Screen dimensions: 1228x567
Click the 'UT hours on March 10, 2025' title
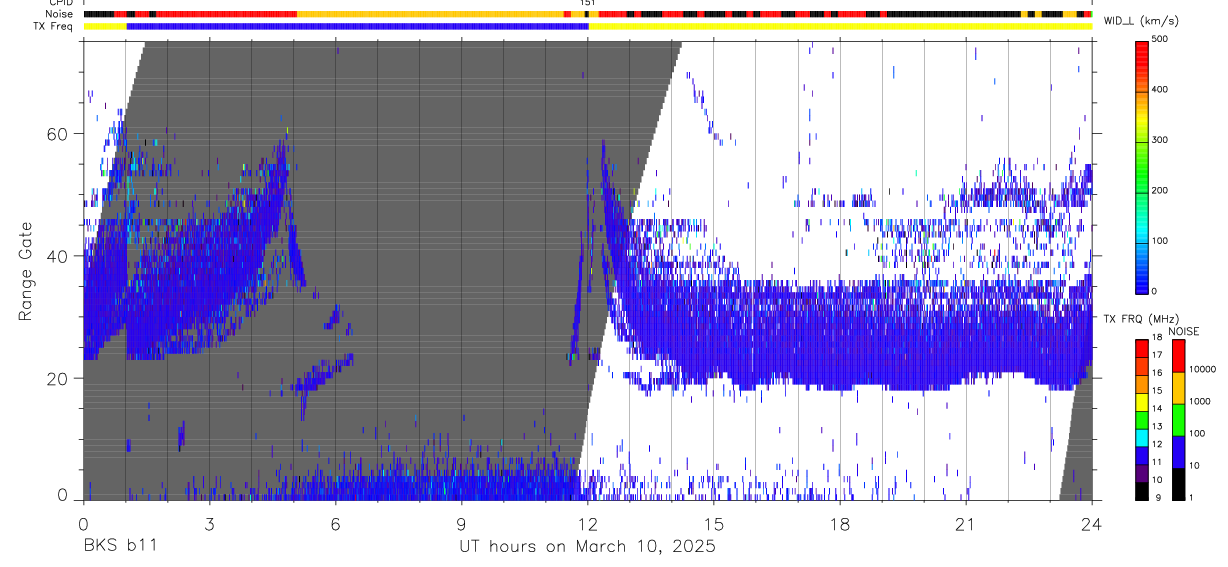(x=587, y=546)
